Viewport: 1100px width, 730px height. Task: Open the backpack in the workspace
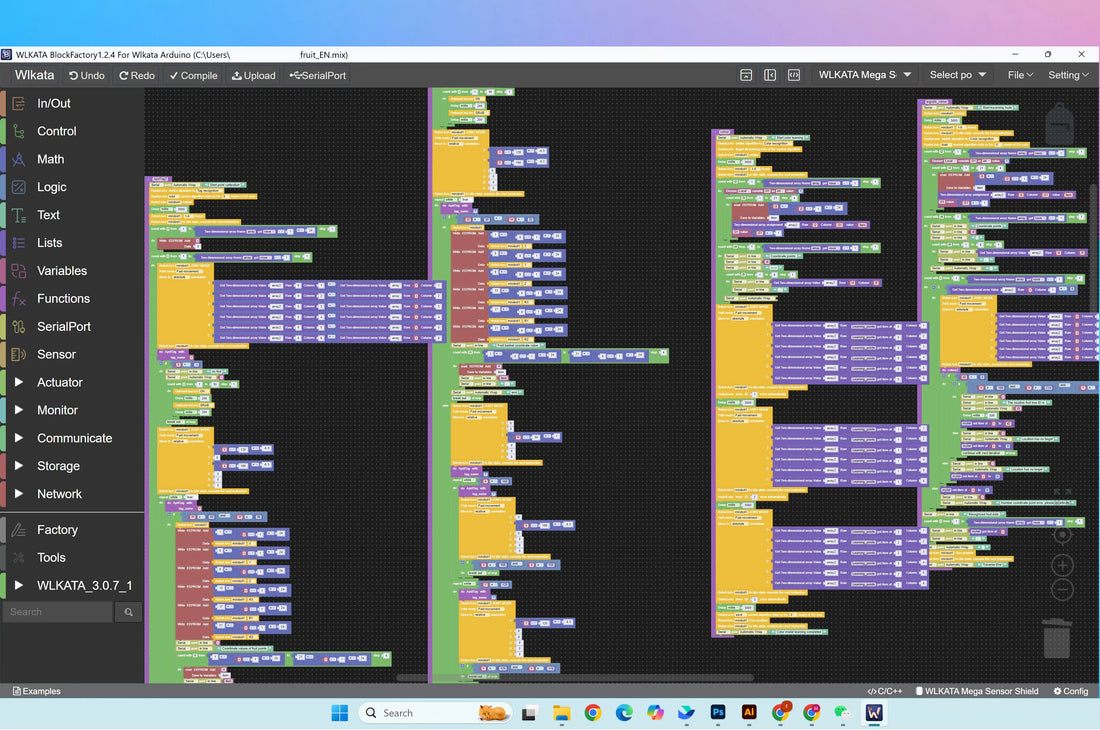point(1060,125)
